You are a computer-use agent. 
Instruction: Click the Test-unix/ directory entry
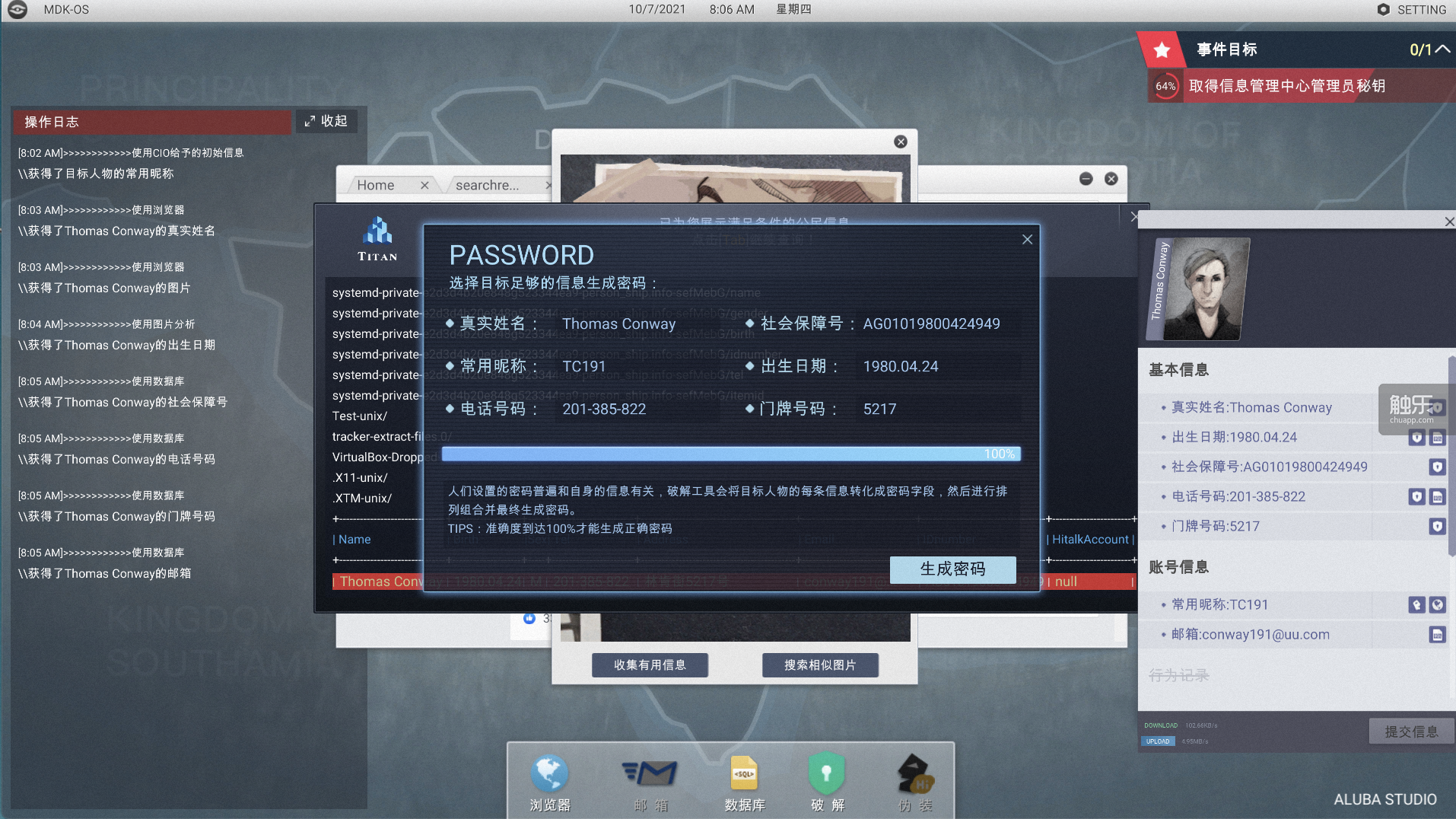(359, 416)
